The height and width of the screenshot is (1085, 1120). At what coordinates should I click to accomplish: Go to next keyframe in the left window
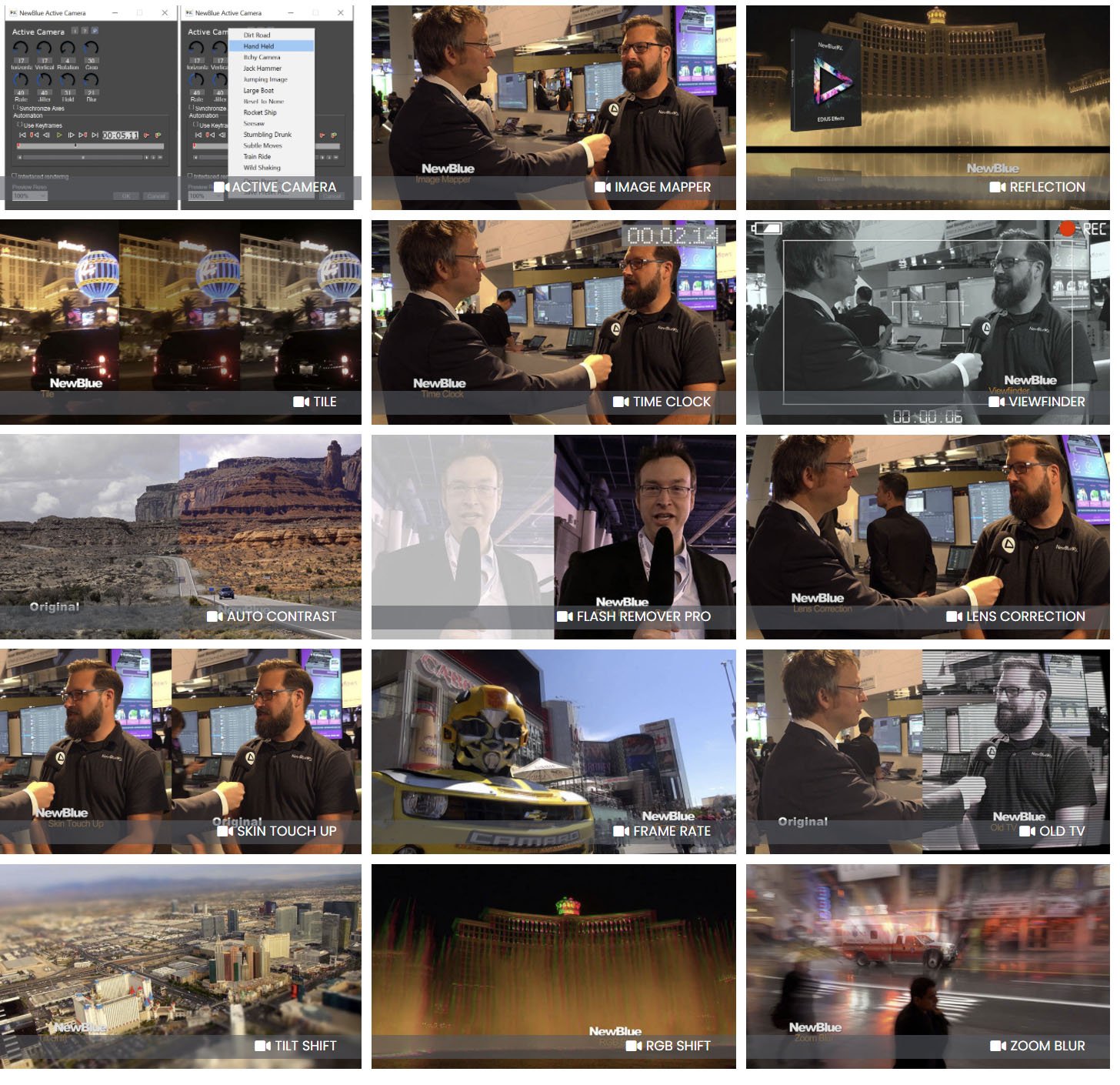pos(83,135)
